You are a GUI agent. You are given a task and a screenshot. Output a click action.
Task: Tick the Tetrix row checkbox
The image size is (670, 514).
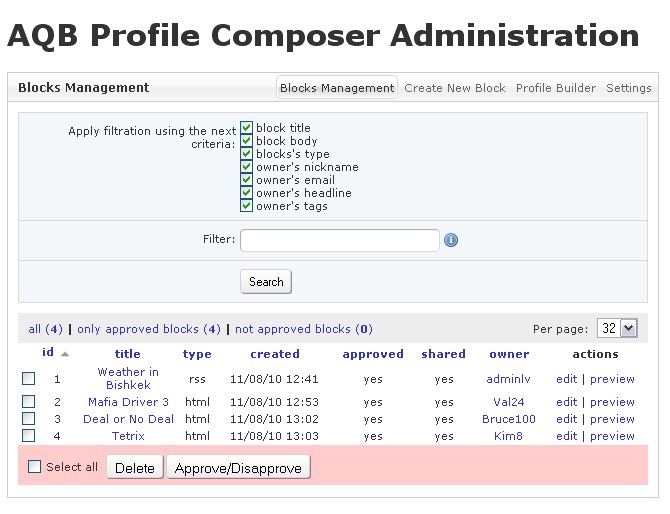point(29,435)
